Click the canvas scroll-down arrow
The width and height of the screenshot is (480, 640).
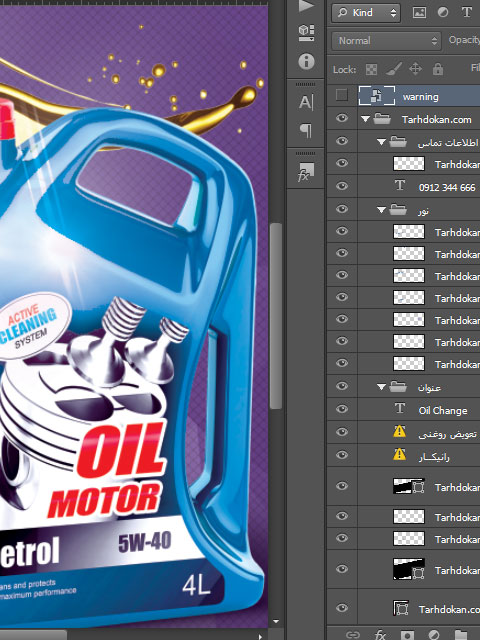276,622
